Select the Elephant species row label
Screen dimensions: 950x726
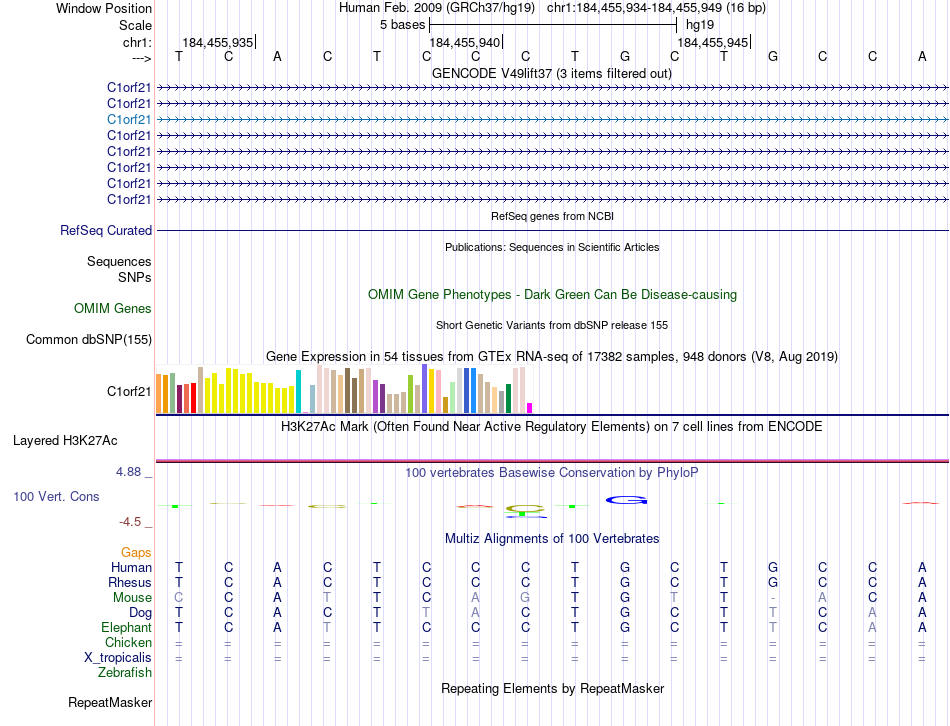pyautogui.click(x=127, y=627)
